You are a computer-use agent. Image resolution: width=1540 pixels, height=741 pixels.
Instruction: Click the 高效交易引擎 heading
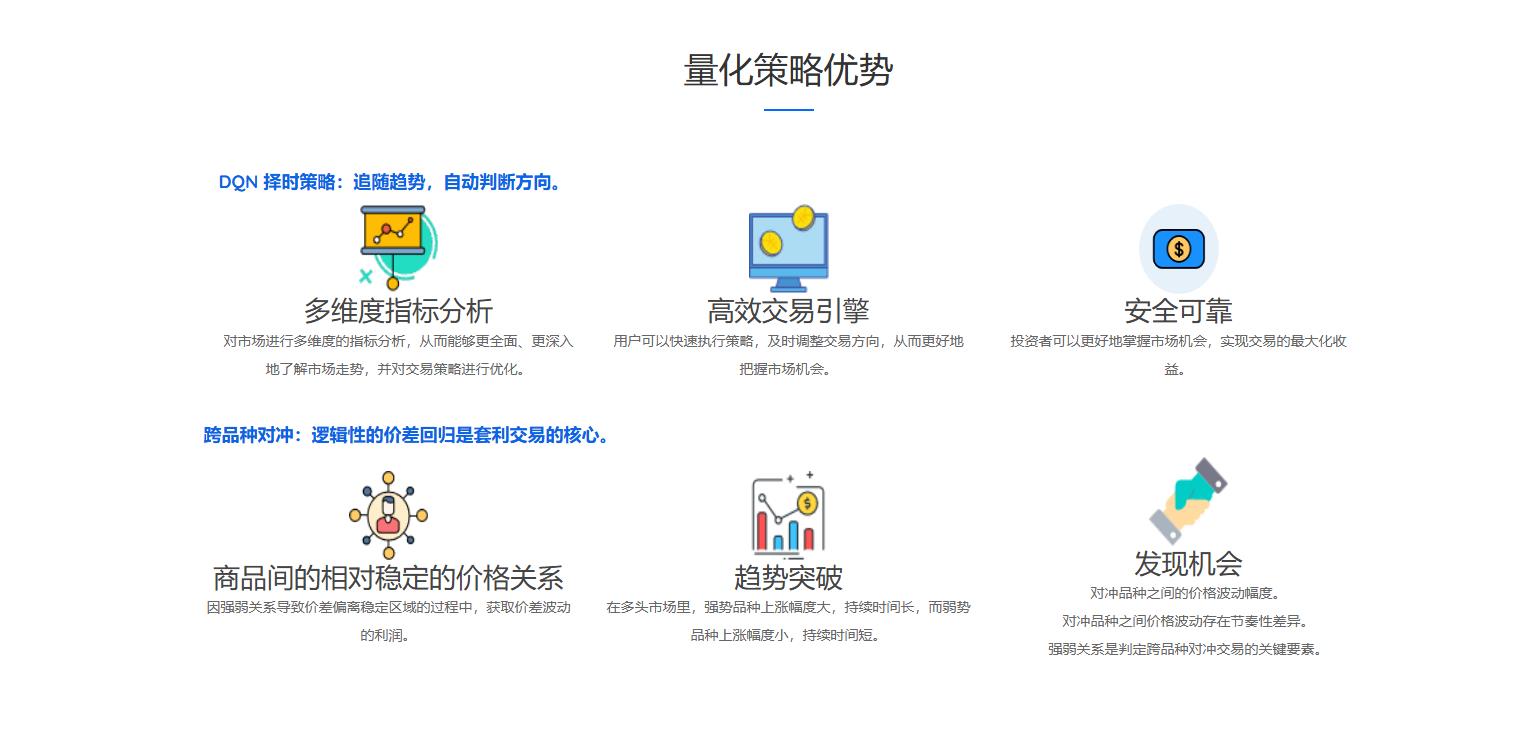[x=788, y=311]
